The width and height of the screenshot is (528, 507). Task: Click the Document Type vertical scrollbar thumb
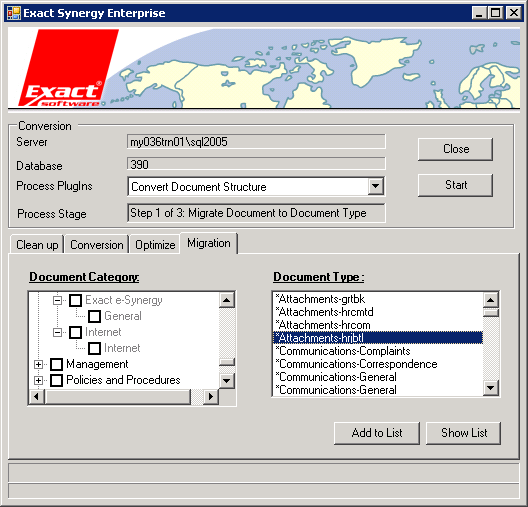(x=491, y=313)
